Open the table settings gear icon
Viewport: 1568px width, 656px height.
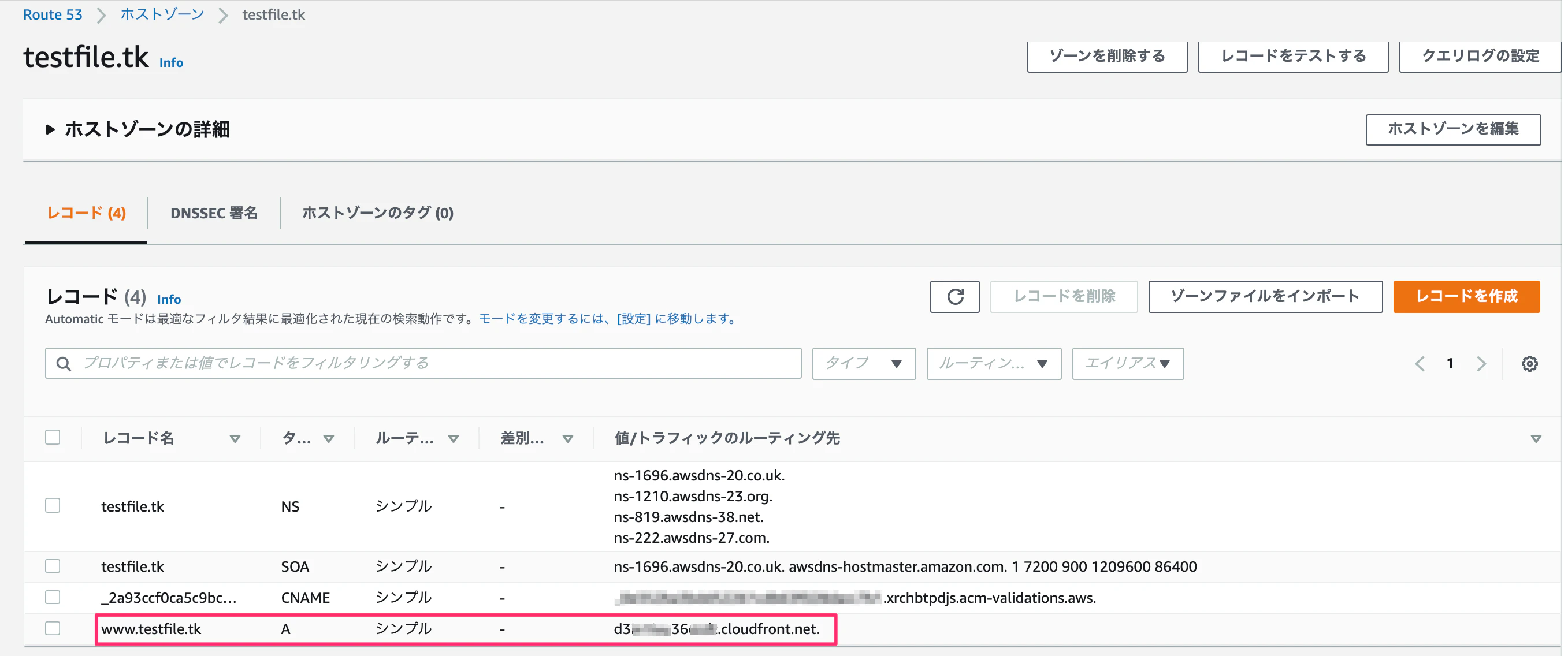[1529, 364]
